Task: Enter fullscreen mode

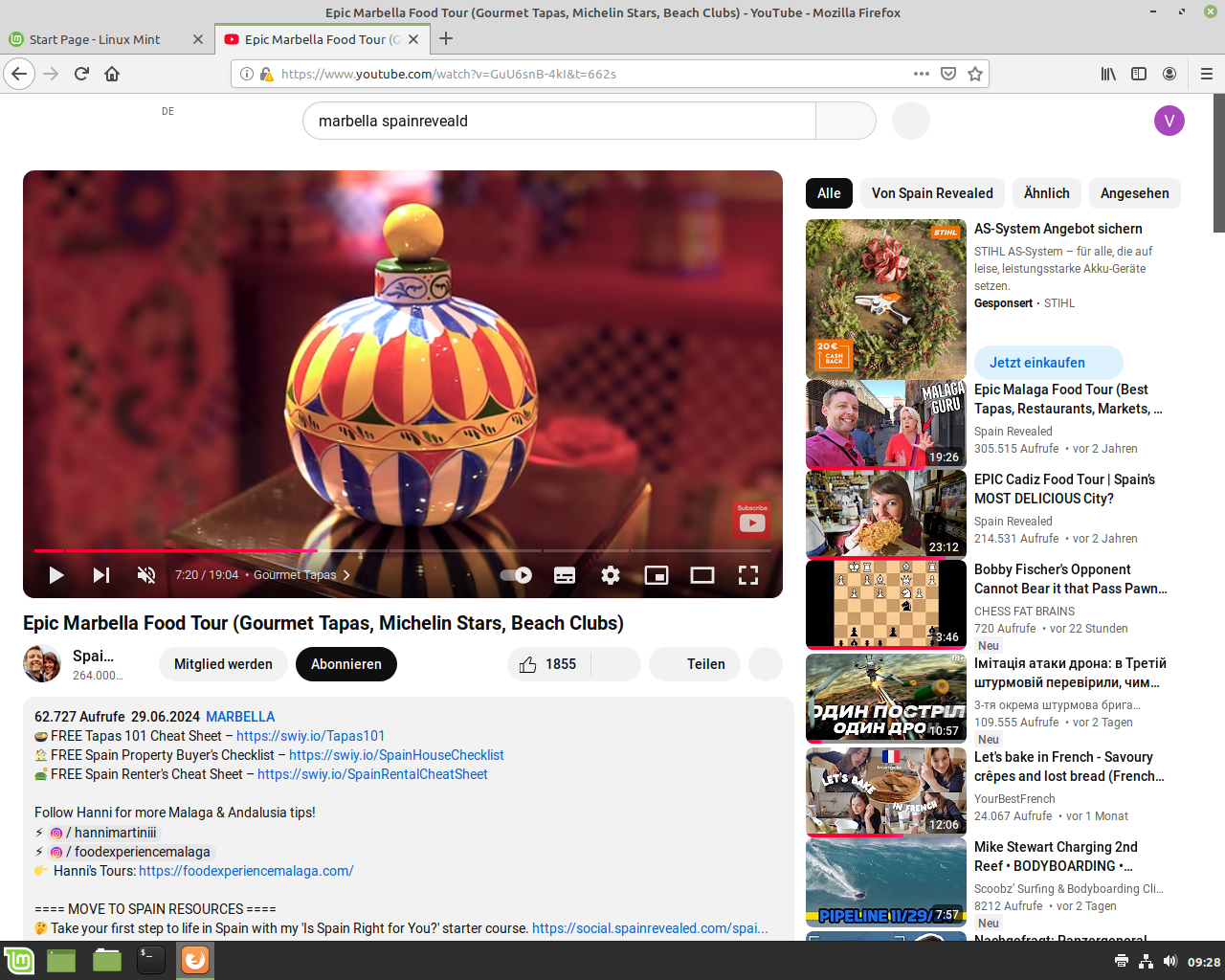Action: click(x=748, y=575)
